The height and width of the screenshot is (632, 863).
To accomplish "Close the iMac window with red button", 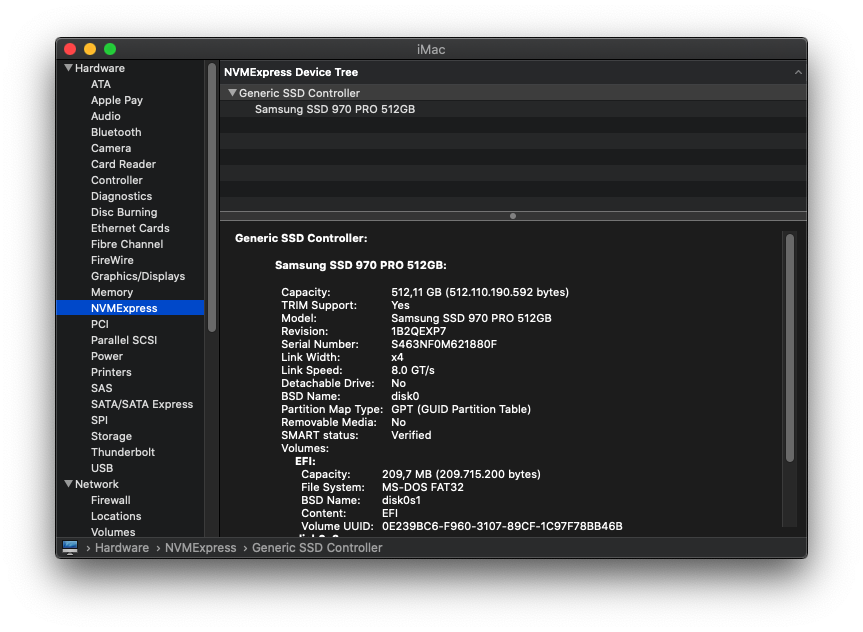I will pyautogui.click(x=70, y=49).
